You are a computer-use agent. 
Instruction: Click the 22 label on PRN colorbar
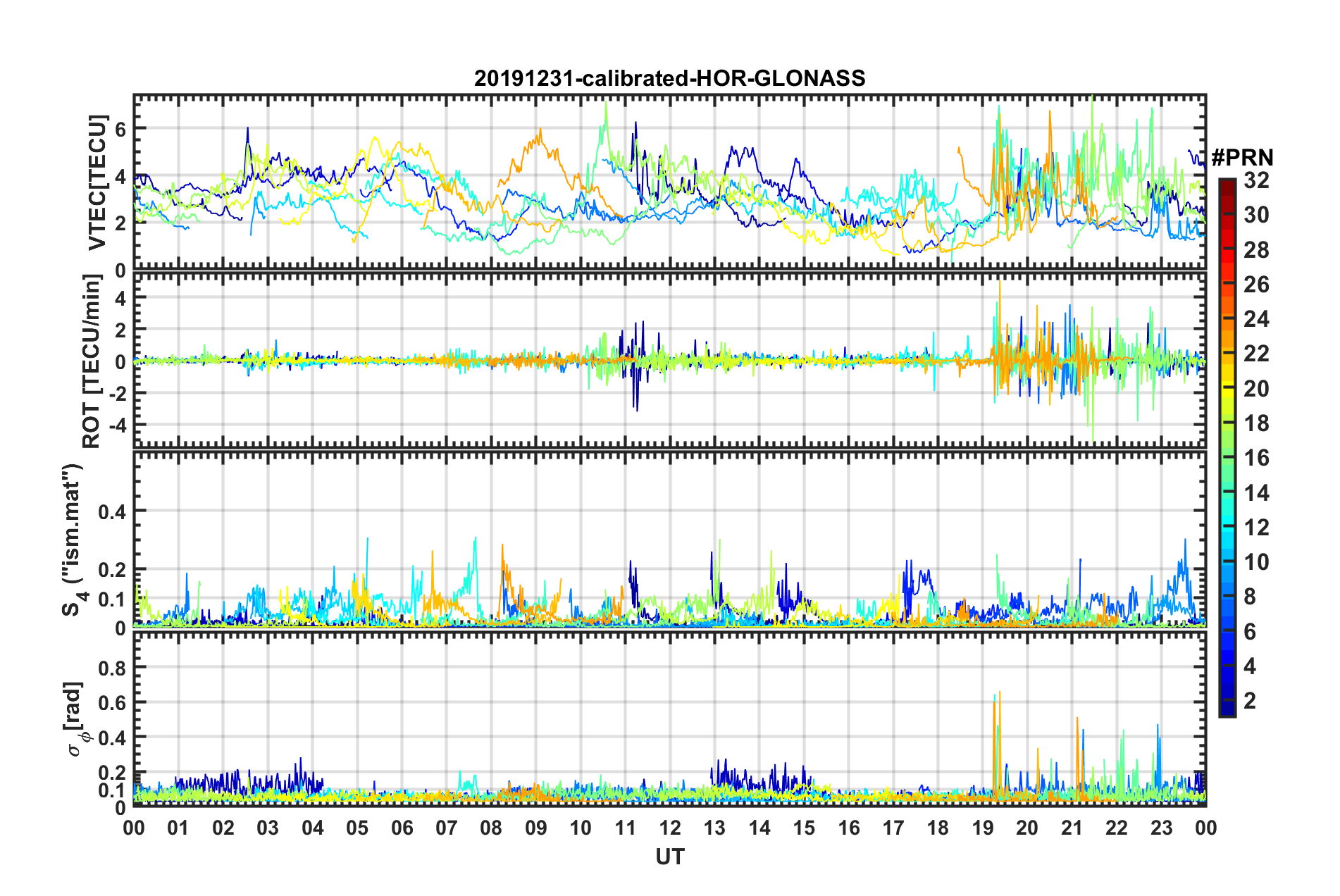[1256, 354]
